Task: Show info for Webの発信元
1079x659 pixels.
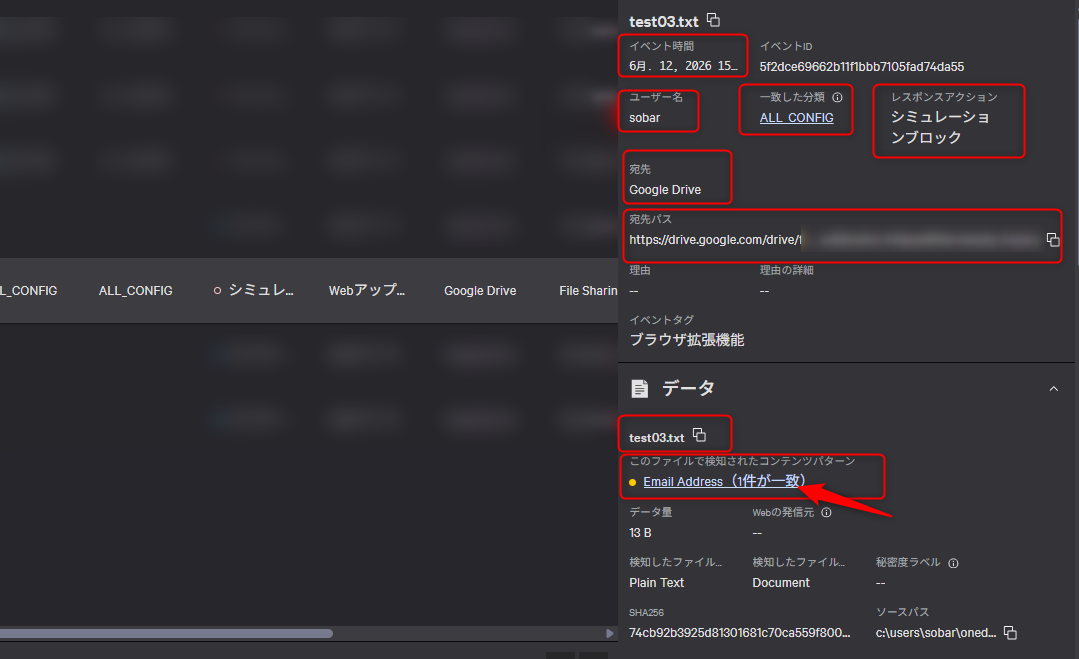Action: point(826,512)
